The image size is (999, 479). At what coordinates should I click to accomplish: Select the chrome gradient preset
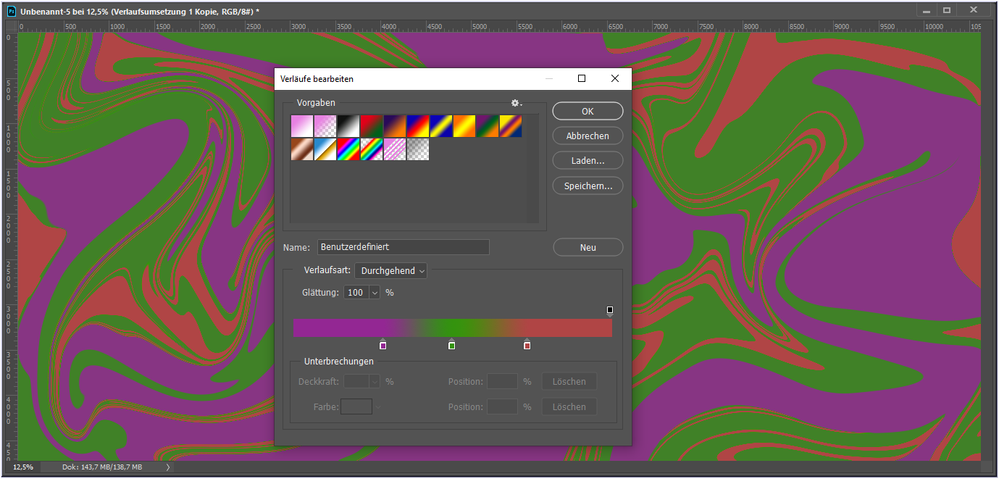pyautogui.click(x=325, y=150)
